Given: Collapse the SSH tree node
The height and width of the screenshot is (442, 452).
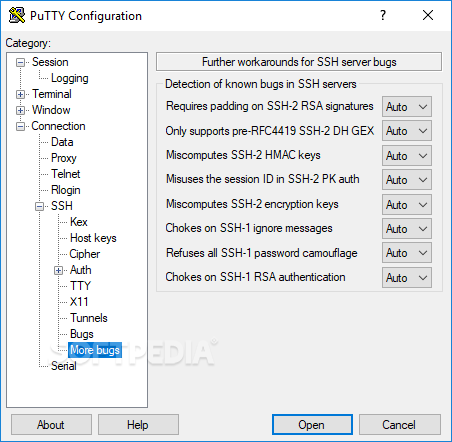Looking at the screenshot, I should pos(40,206).
